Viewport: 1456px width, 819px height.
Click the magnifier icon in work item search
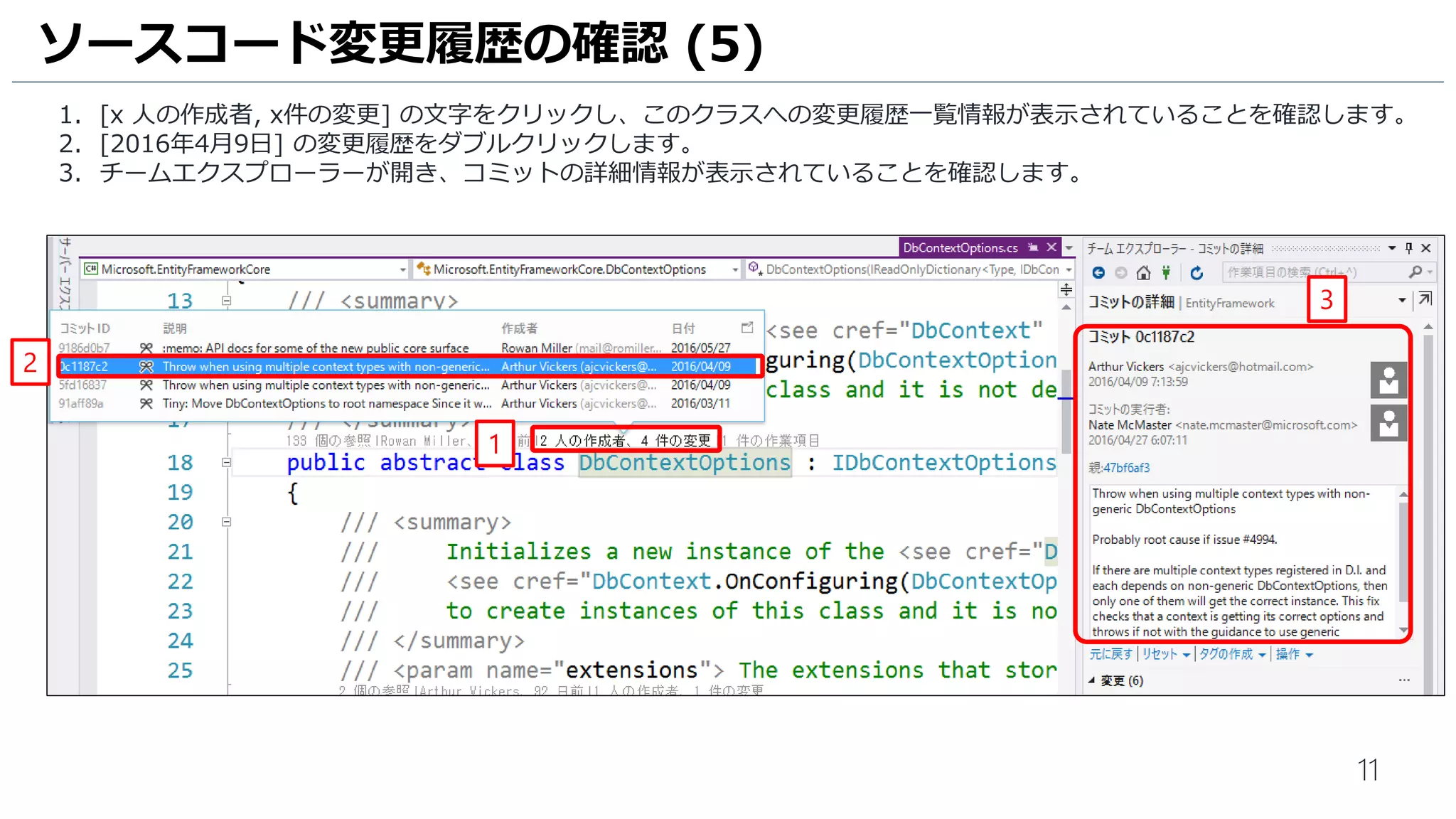click(1415, 272)
